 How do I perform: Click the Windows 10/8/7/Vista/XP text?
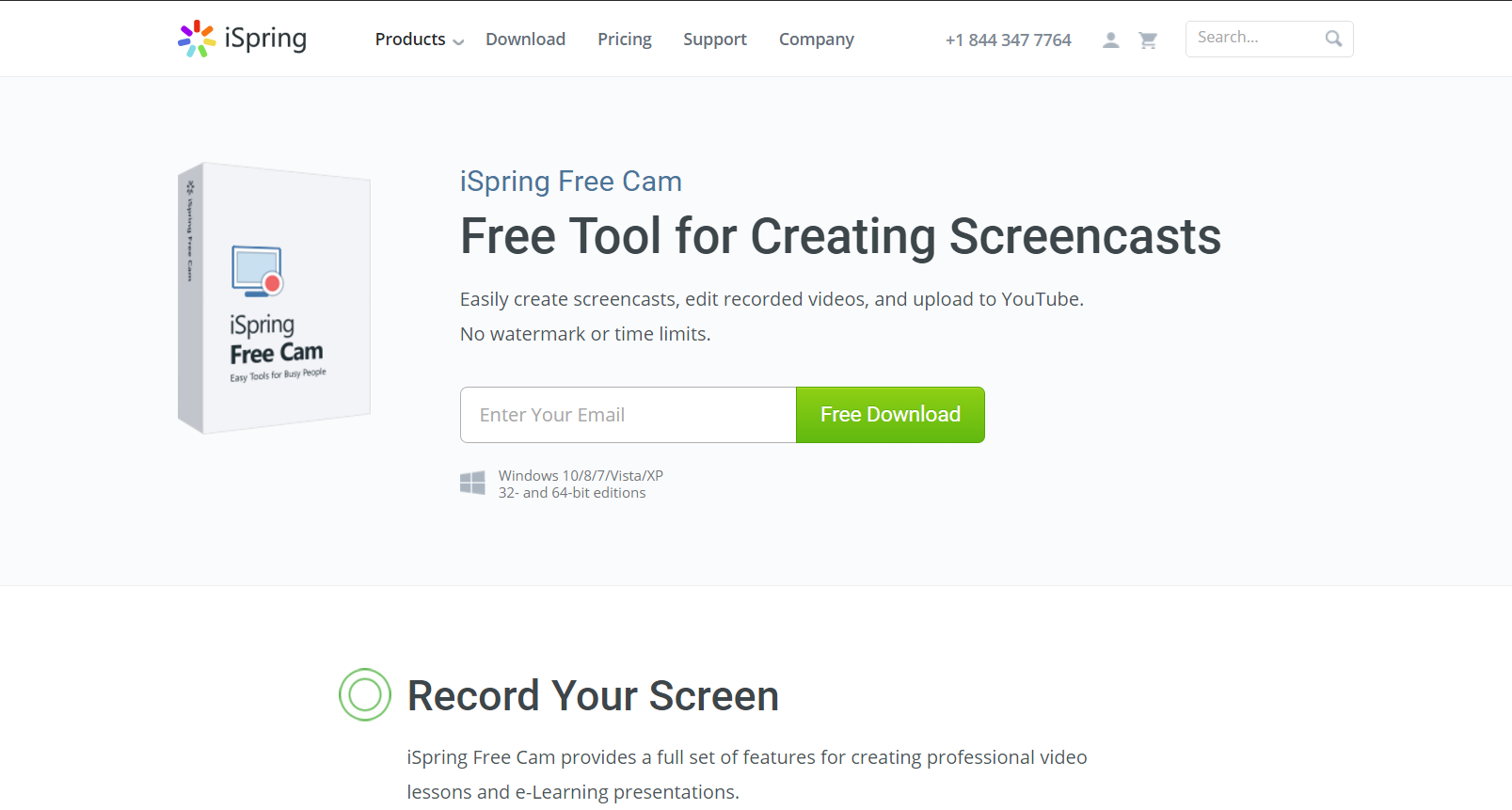click(581, 475)
